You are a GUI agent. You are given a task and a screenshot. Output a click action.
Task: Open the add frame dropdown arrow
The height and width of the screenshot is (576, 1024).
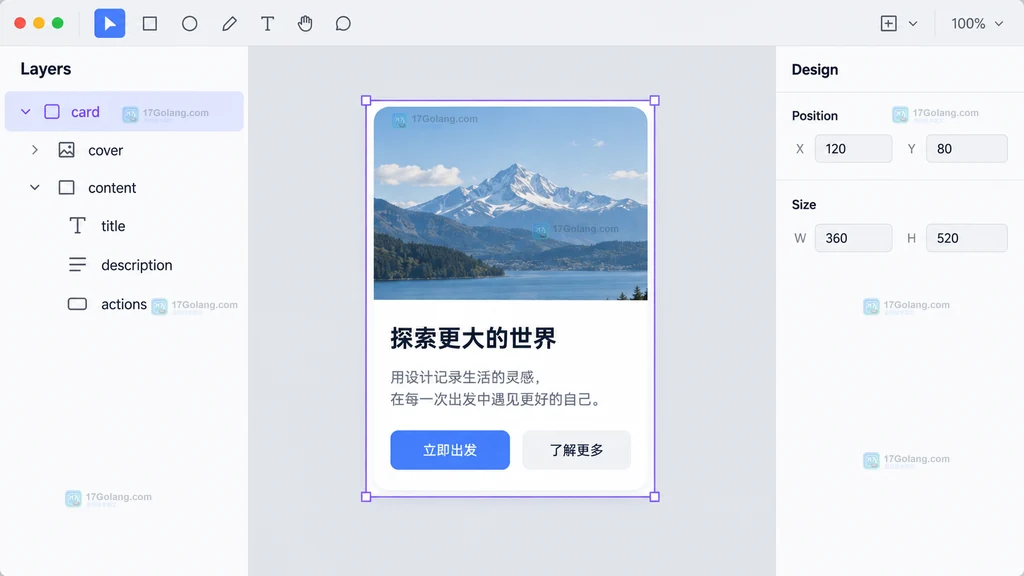[913, 24]
